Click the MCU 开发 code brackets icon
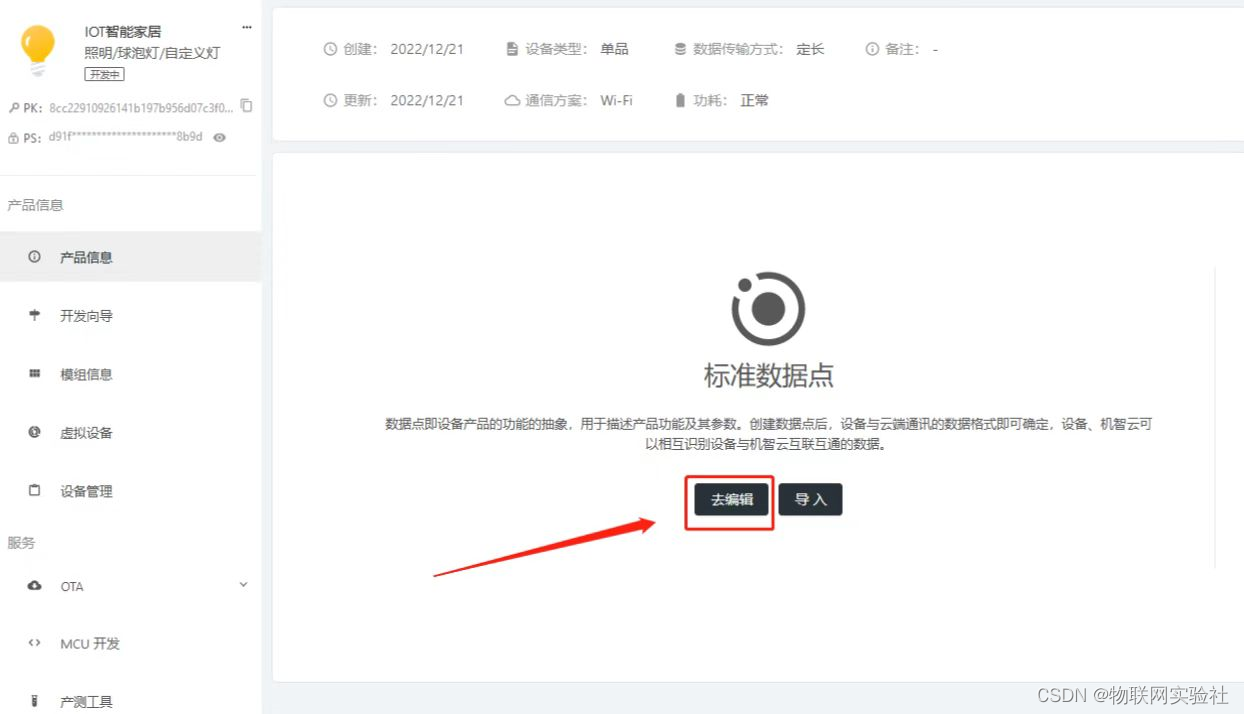The height and width of the screenshot is (714, 1244). click(35, 643)
